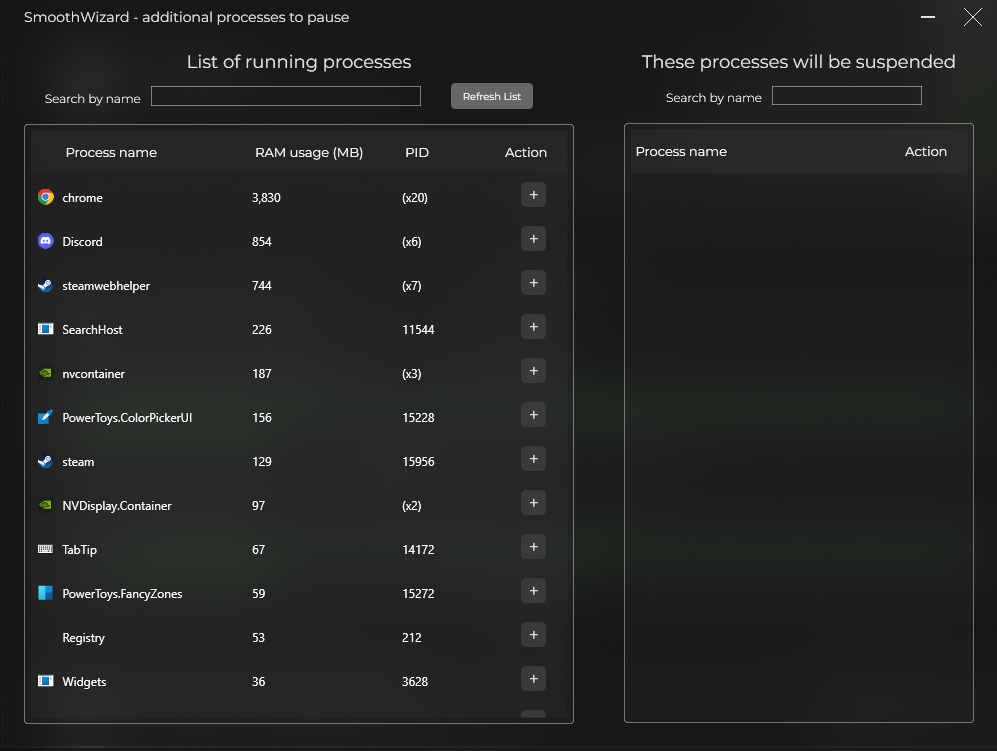This screenshot has height=751, width=997.
Task: Suspend SearchHost by clicking its plus button
Action: (x=533, y=326)
